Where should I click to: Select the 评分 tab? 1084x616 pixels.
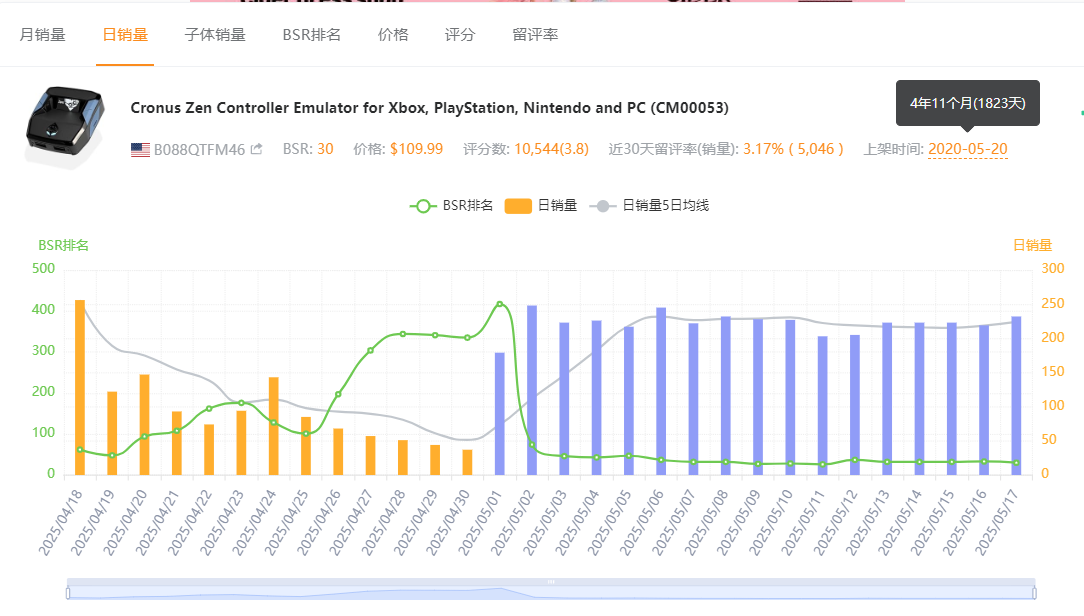click(x=460, y=35)
